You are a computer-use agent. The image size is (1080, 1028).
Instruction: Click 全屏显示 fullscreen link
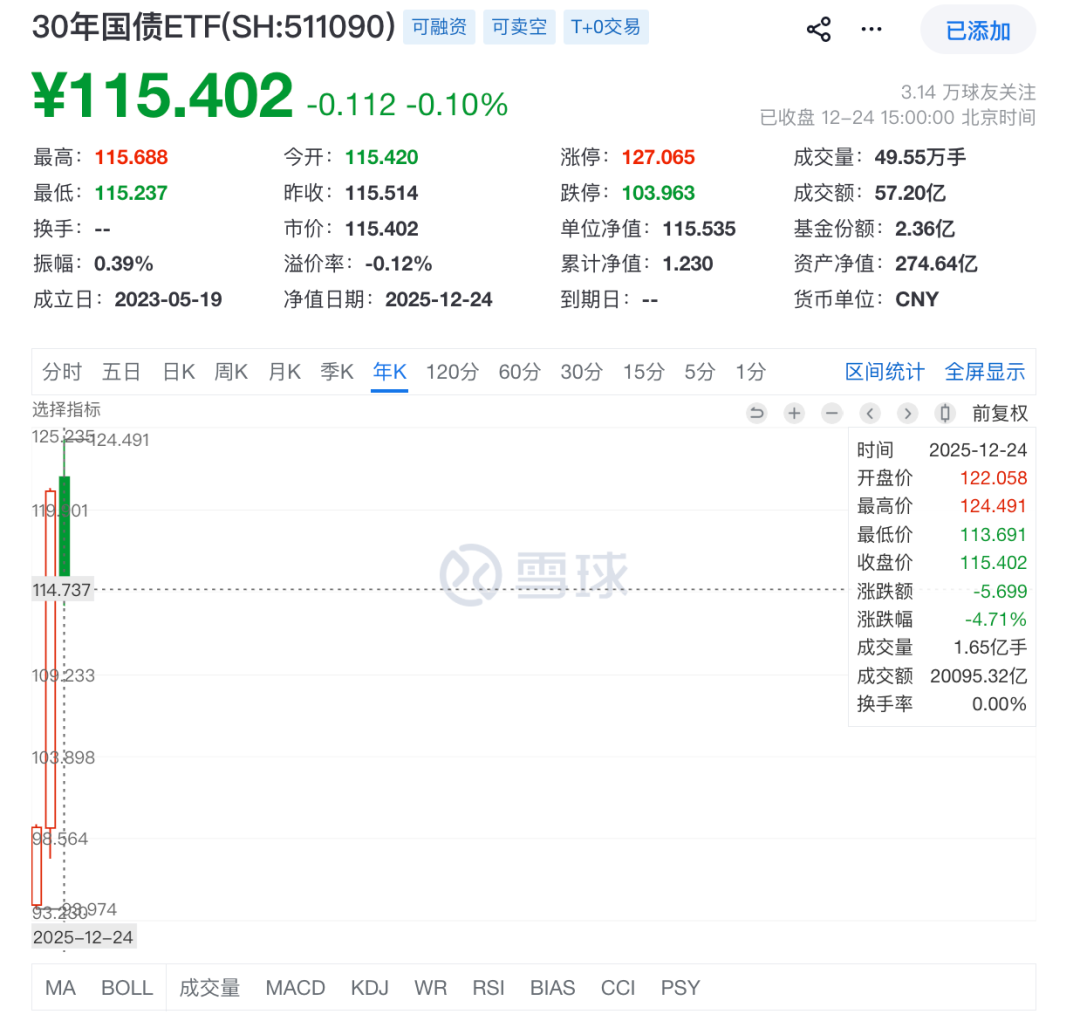[984, 372]
